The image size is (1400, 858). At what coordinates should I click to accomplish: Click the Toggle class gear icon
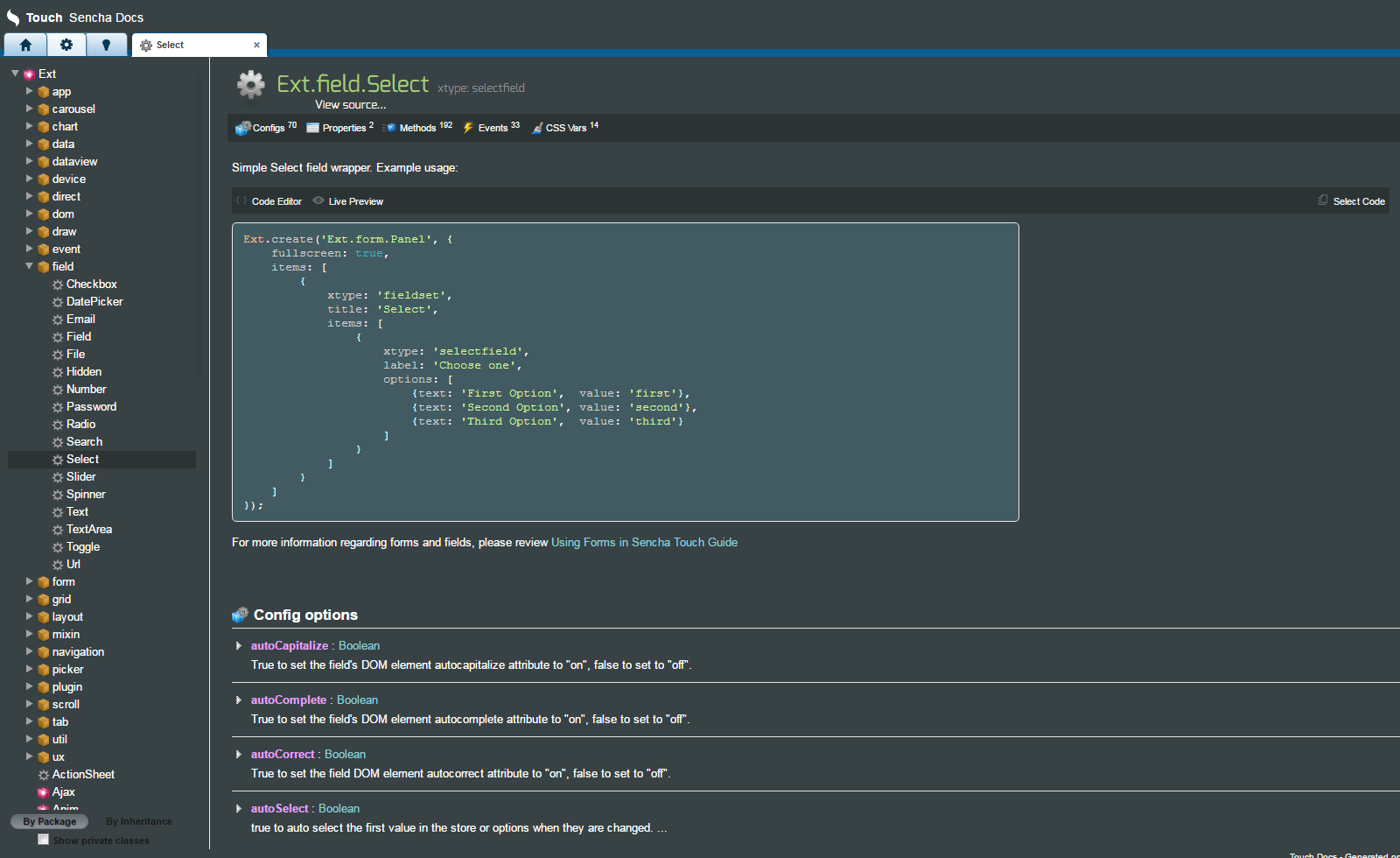[x=58, y=547]
